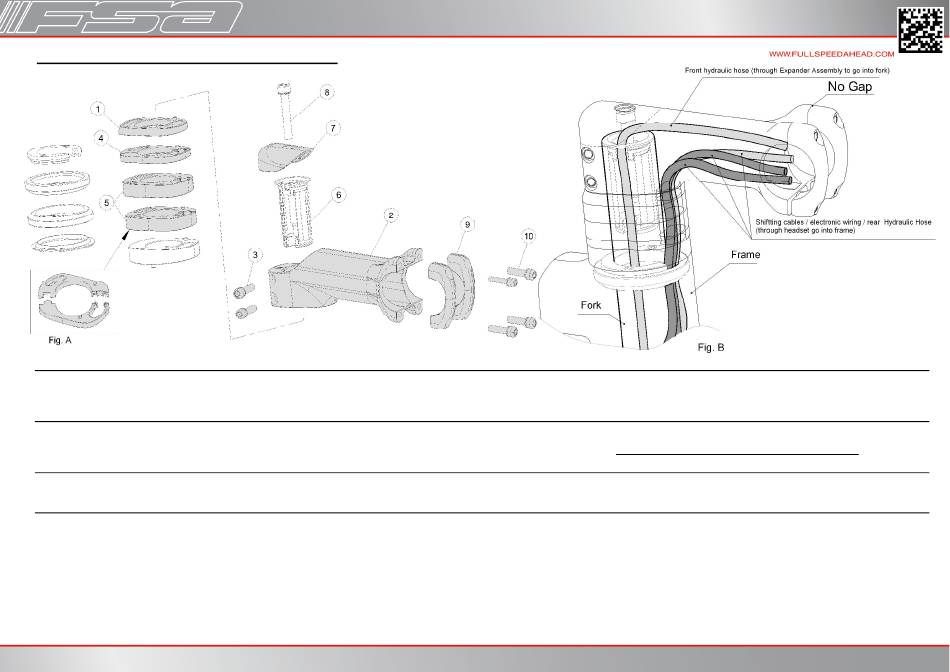Viewport: 950px width, 672px height.
Task: Select callout number 5 in Fig. A
Action: [107, 202]
